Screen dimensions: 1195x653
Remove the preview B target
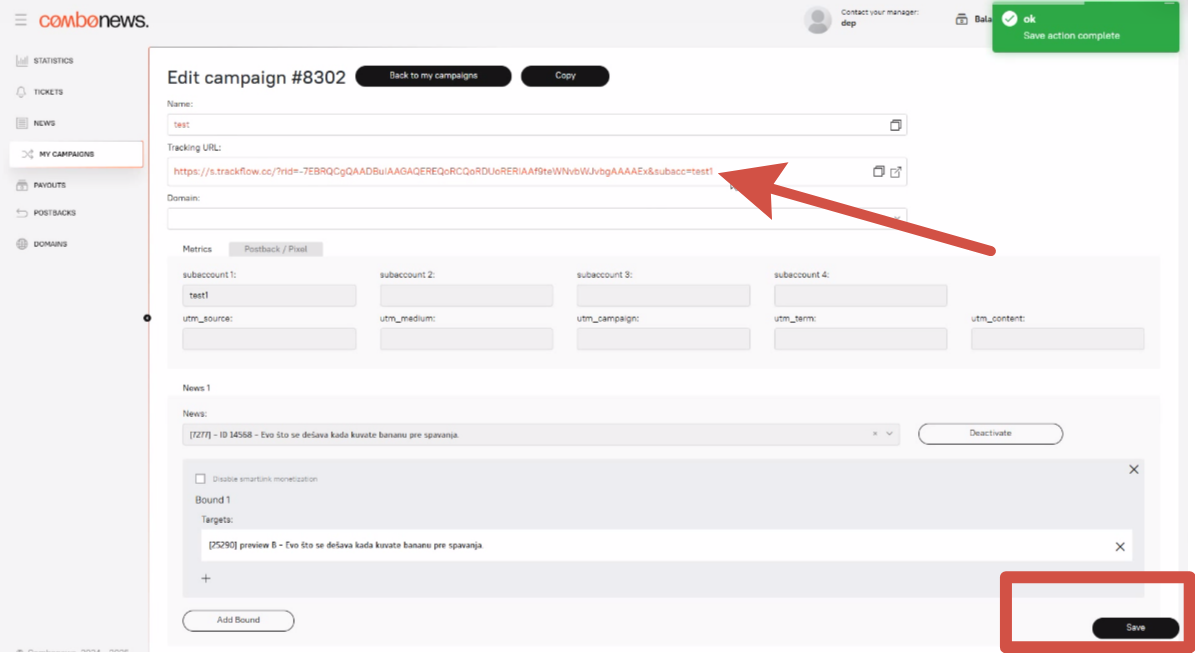(1120, 546)
